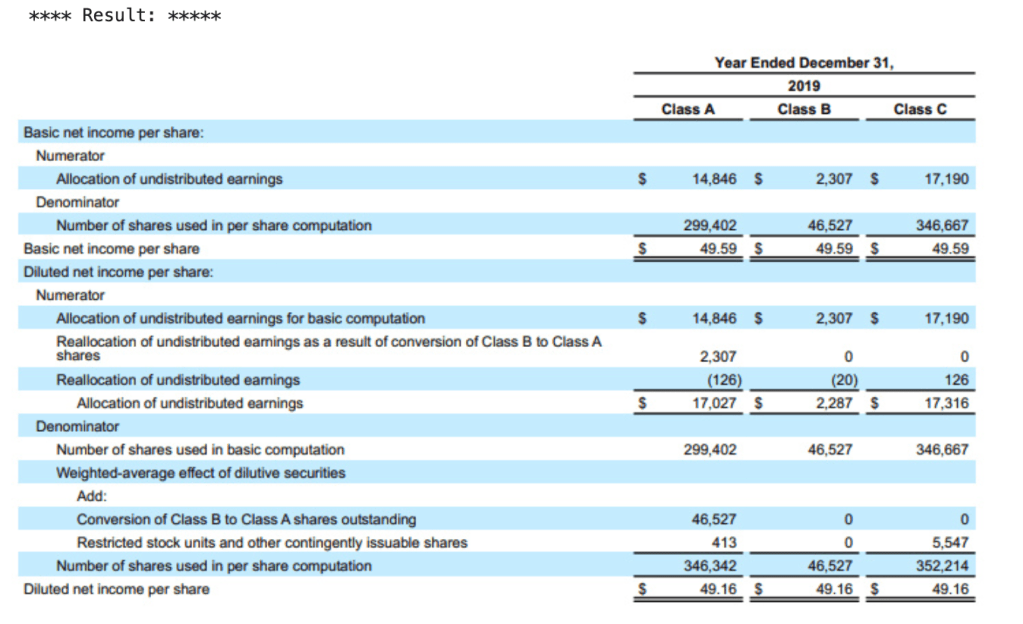Click the 'Weighted-average effect of dilutive securities' label
This screenshot has height=624, width=1023.
200,472
